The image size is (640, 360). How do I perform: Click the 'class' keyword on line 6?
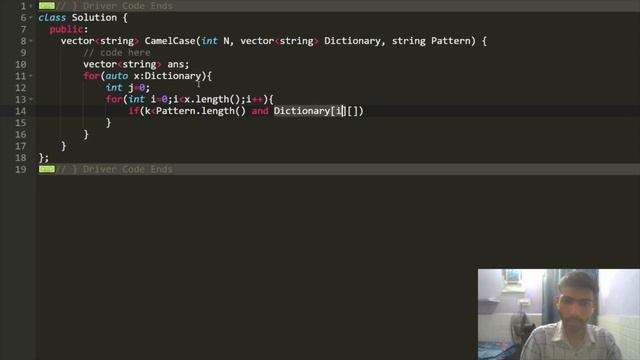coord(52,18)
